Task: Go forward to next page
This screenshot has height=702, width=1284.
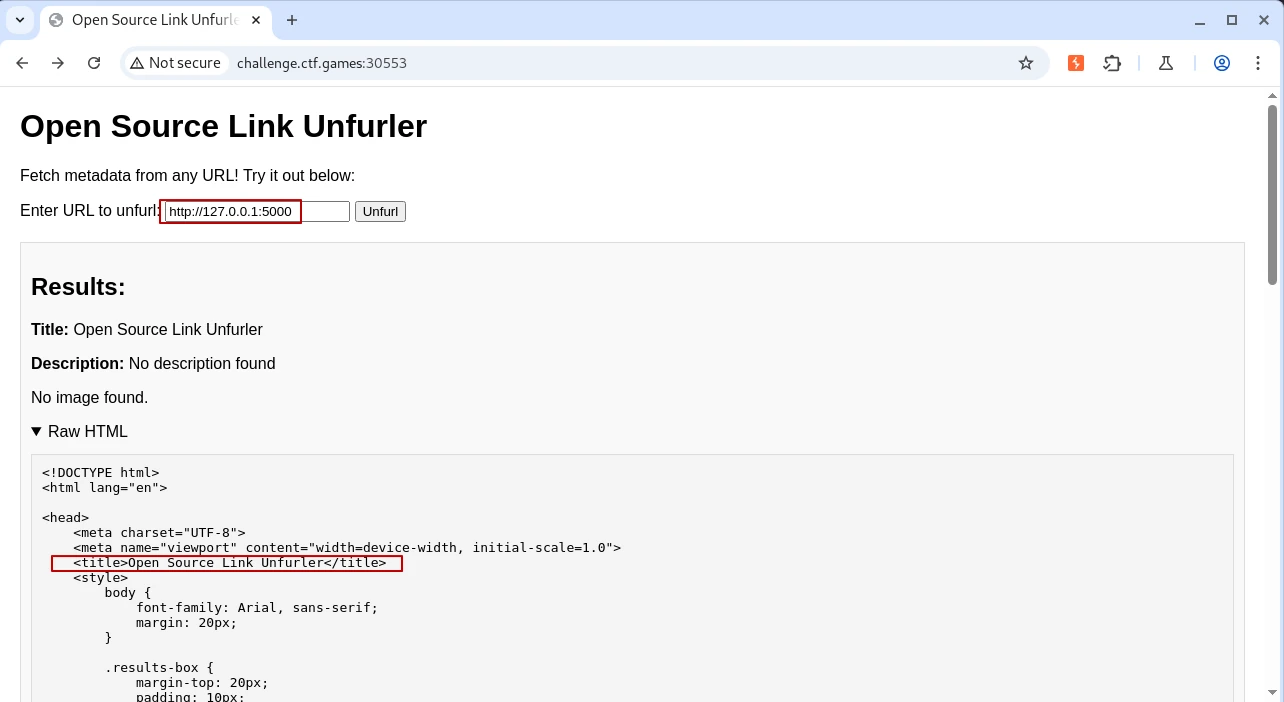Action: [58, 63]
